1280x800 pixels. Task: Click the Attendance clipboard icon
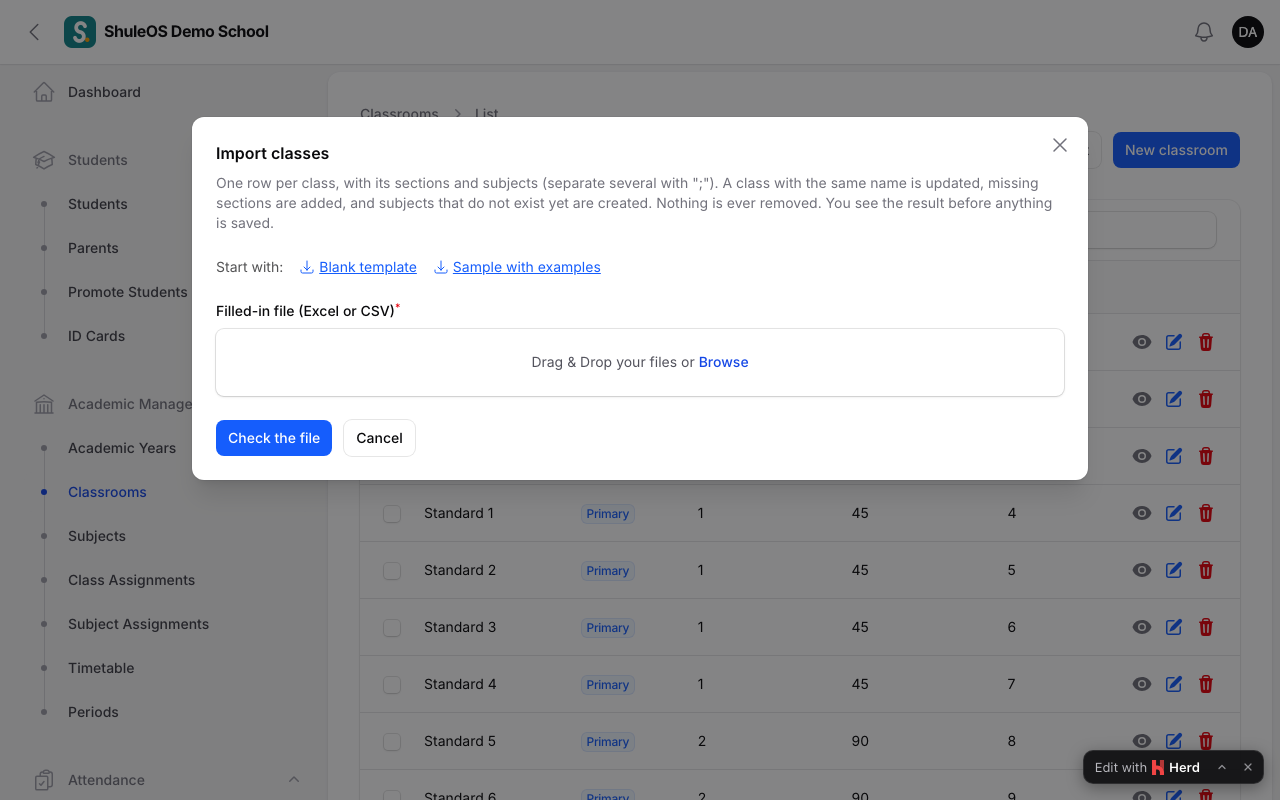click(x=44, y=780)
